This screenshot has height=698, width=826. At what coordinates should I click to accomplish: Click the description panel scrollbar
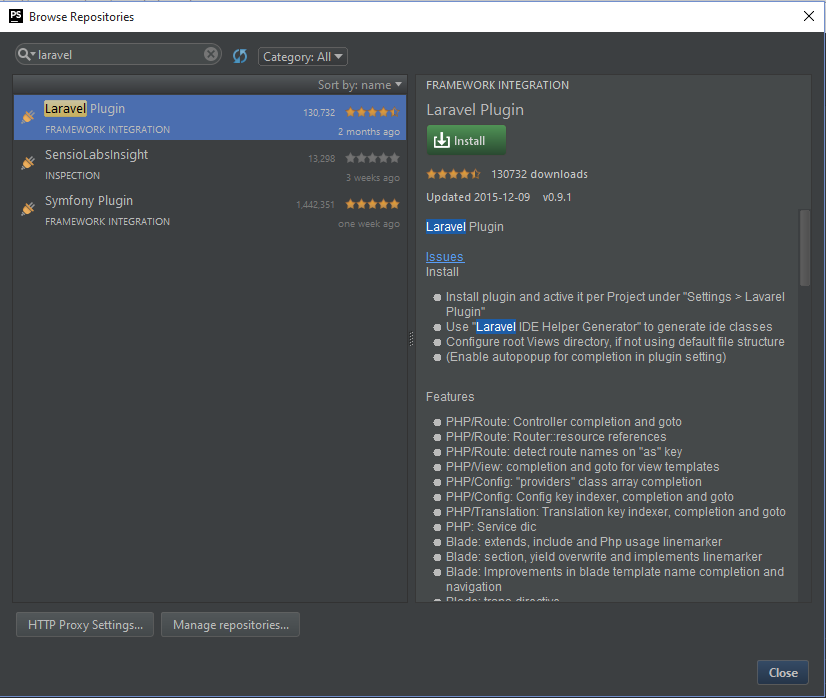pos(804,248)
